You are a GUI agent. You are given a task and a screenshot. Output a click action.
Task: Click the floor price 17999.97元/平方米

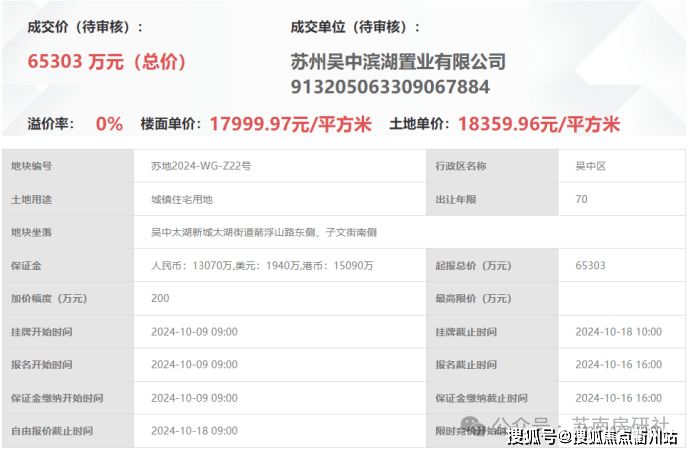[x=290, y=124]
